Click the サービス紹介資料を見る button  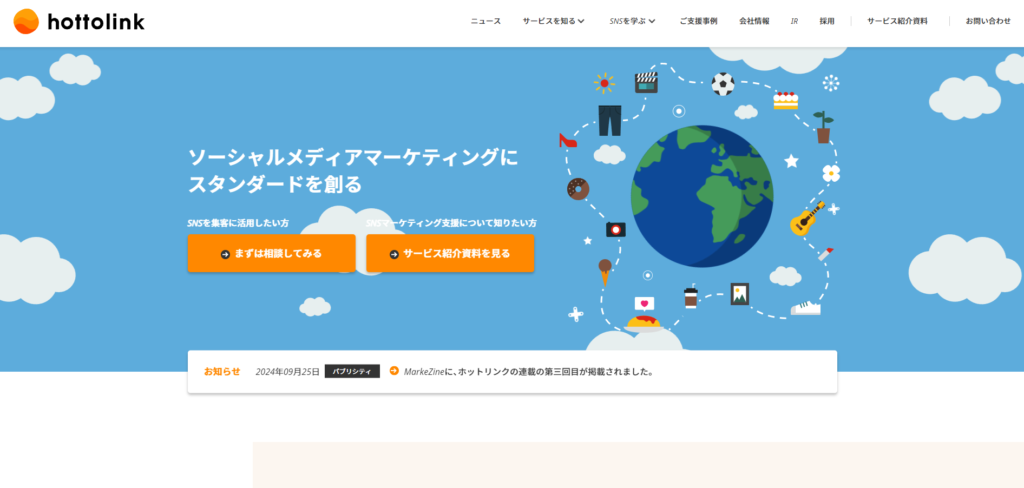[x=450, y=253]
